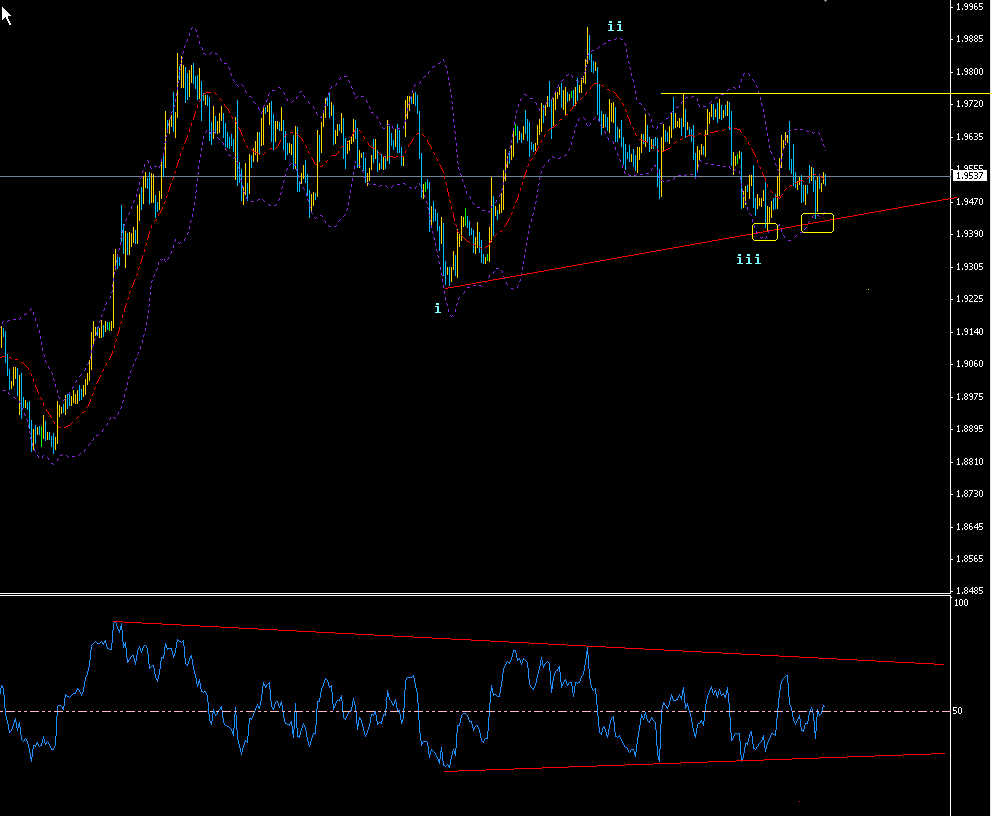Click the 1.9885 price axis label
Image resolution: width=992 pixels, height=816 pixels.
click(x=969, y=39)
